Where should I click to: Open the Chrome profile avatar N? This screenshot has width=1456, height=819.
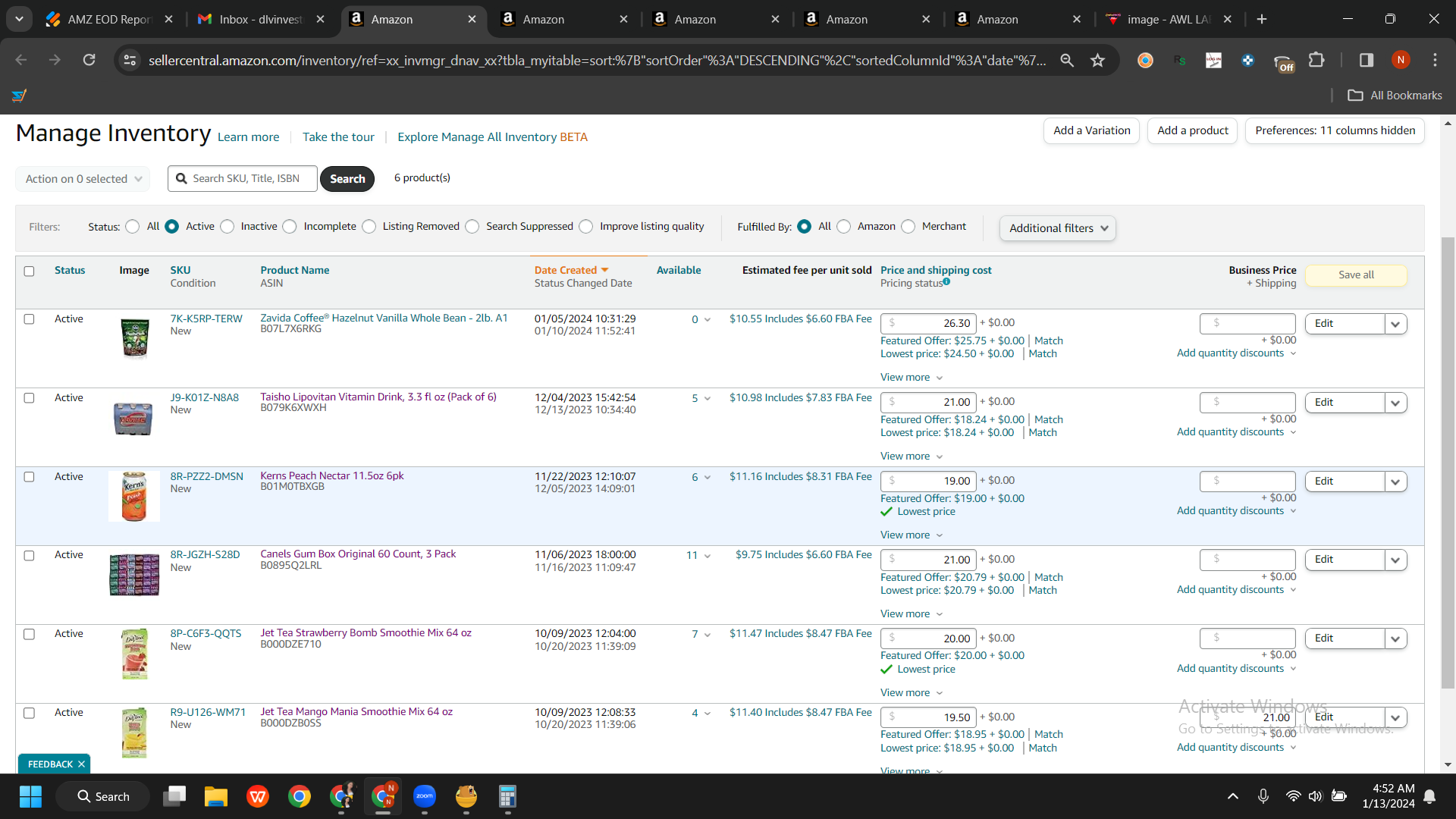1401,60
